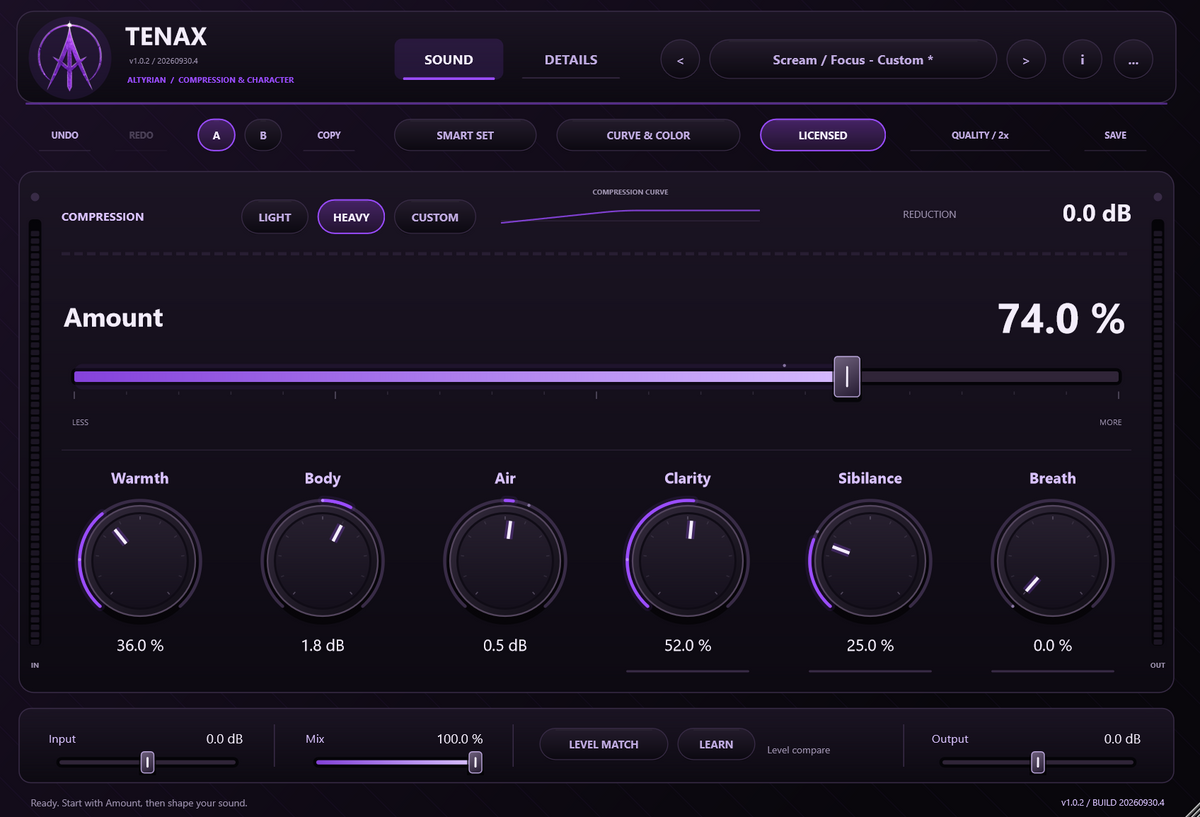The width and height of the screenshot is (1200, 817).
Task: Open the more options (...) menu
Action: [x=1133, y=60]
